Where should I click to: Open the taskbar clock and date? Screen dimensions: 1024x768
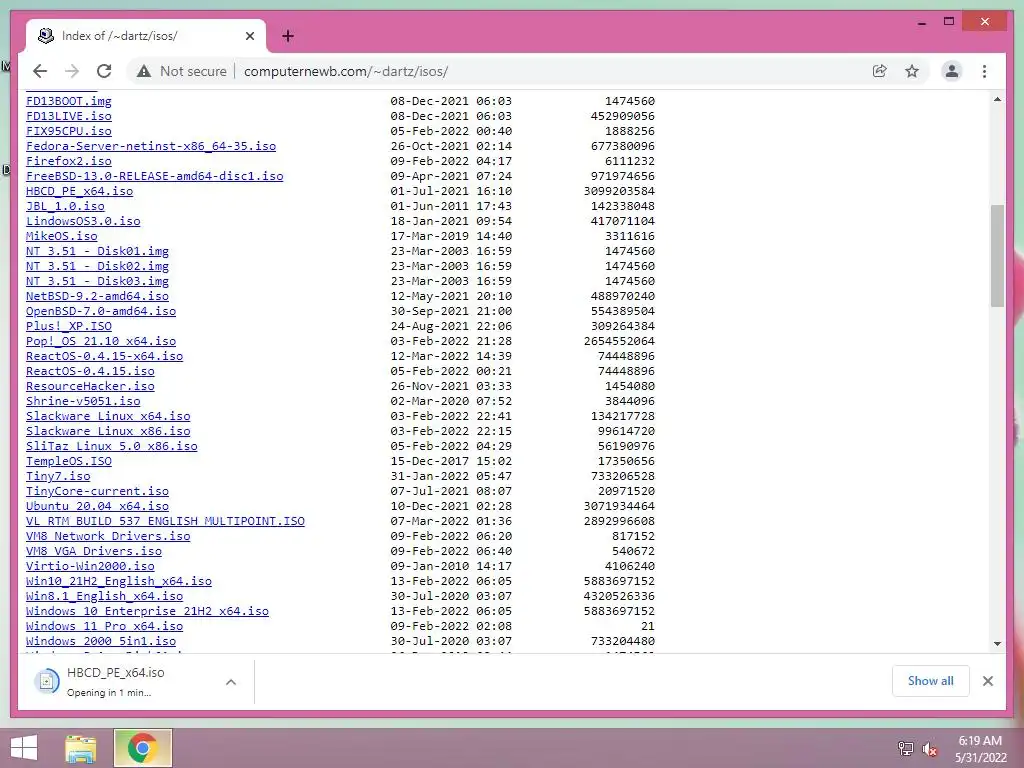point(980,749)
